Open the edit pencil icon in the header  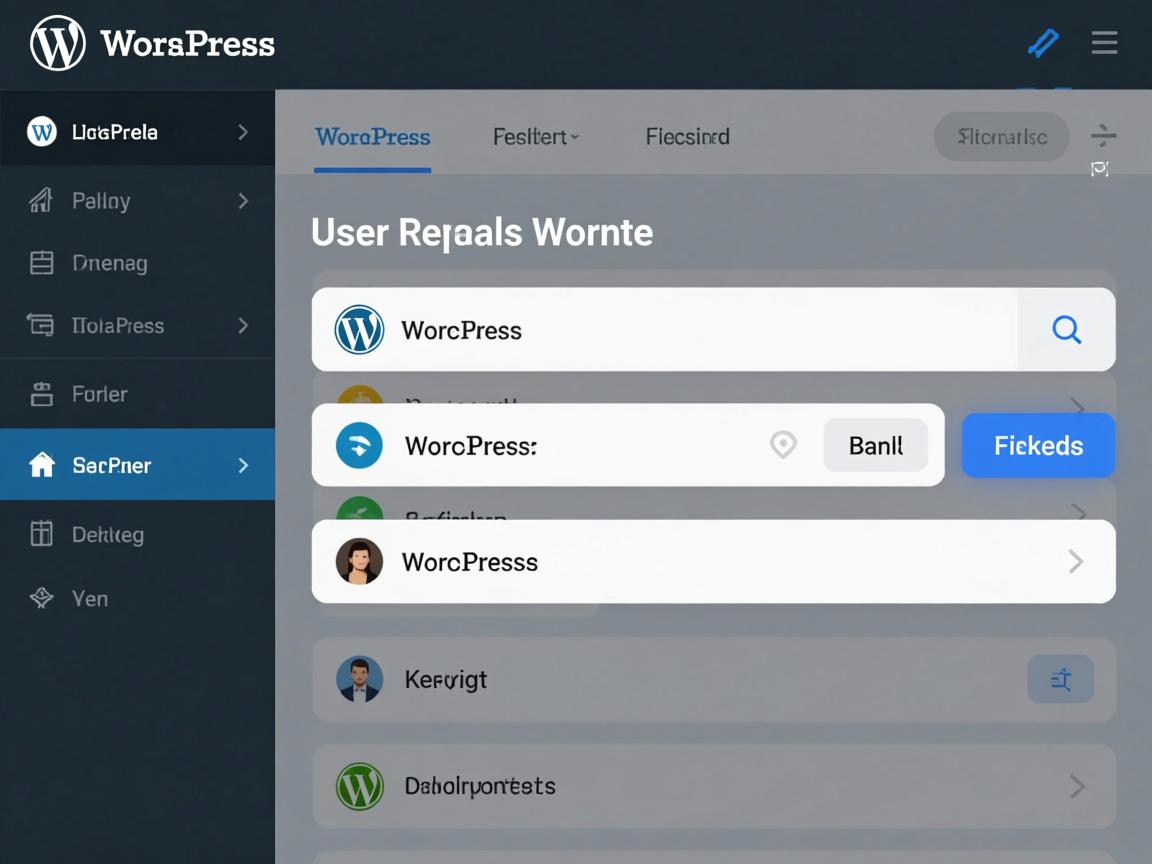point(1043,43)
